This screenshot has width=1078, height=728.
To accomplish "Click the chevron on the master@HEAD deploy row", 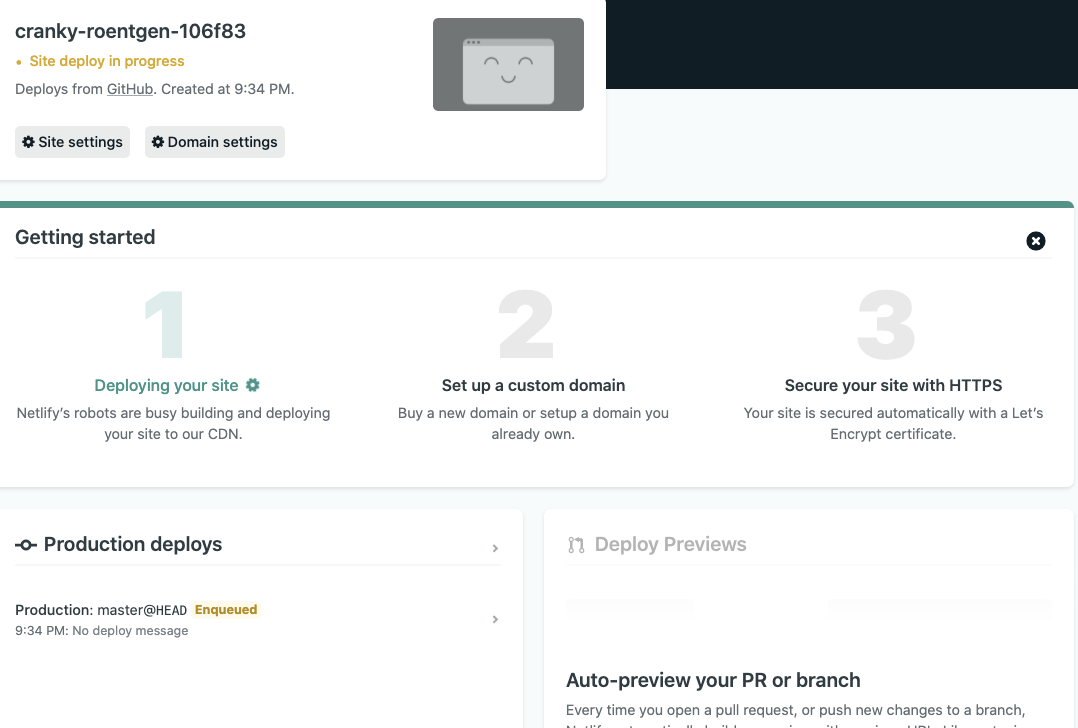I will coord(495,619).
